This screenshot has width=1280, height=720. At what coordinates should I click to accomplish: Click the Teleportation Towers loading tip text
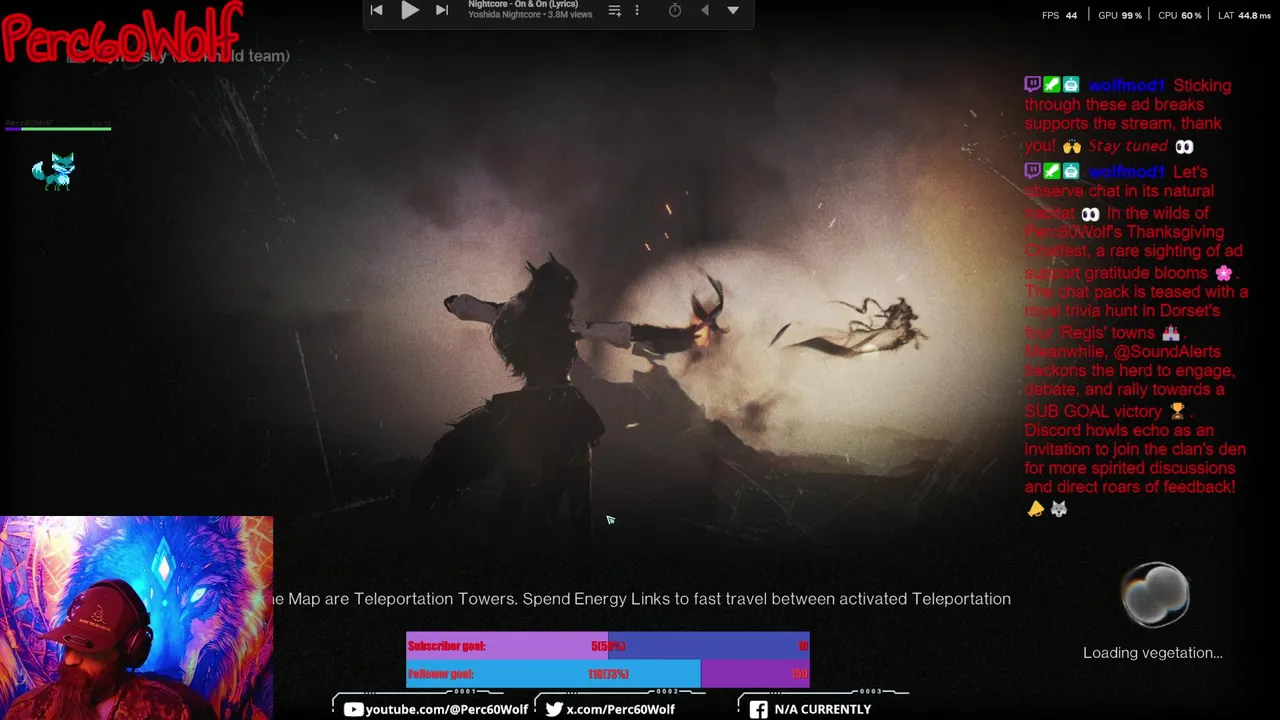tap(640, 599)
